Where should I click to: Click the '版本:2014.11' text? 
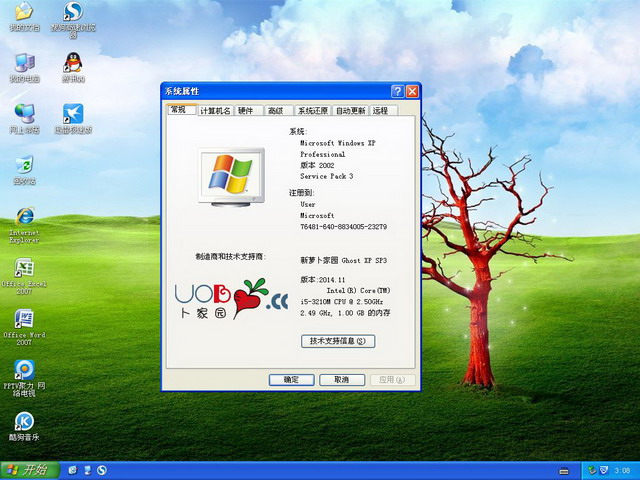pos(322,280)
